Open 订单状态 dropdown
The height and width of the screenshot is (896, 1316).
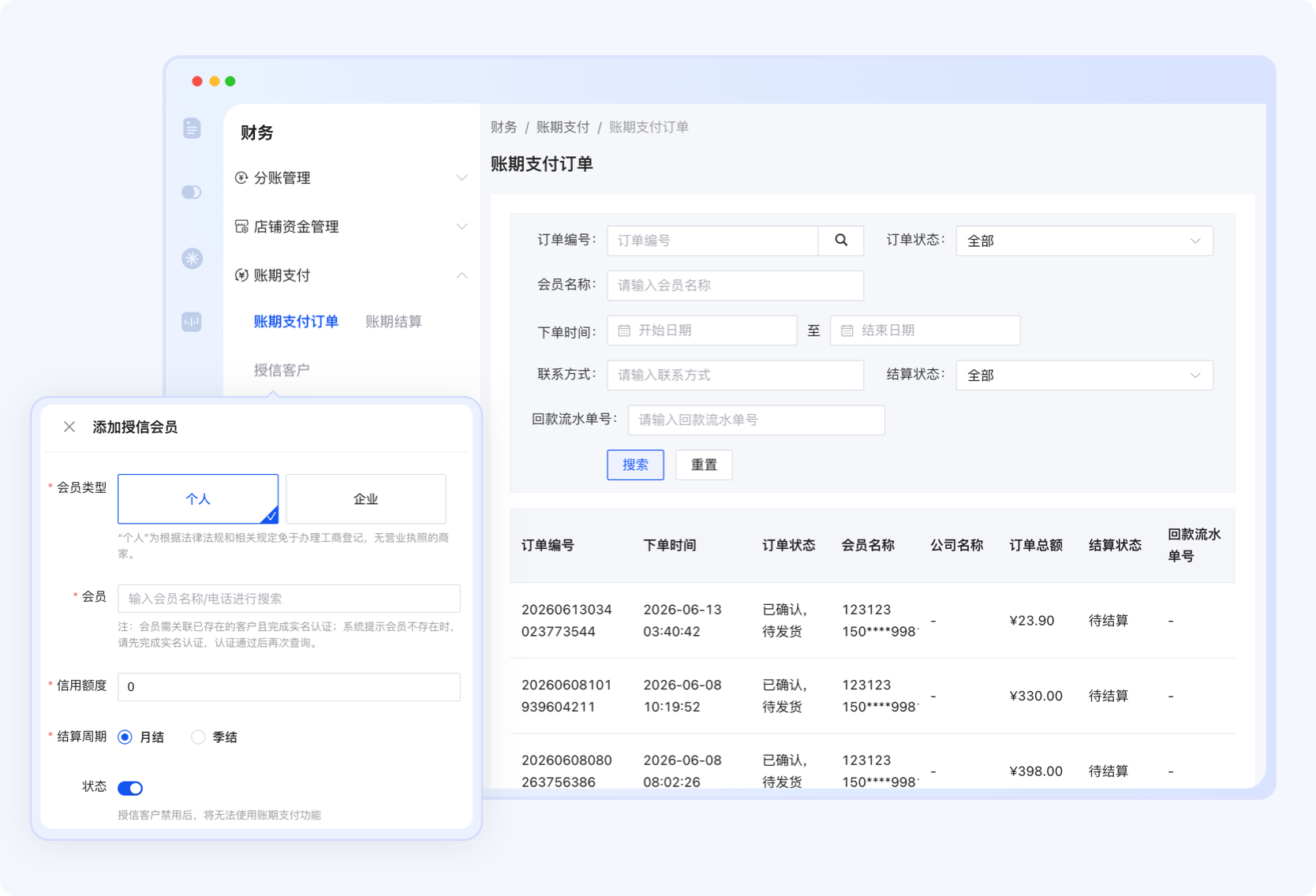pyautogui.click(x=1084, y=241)
